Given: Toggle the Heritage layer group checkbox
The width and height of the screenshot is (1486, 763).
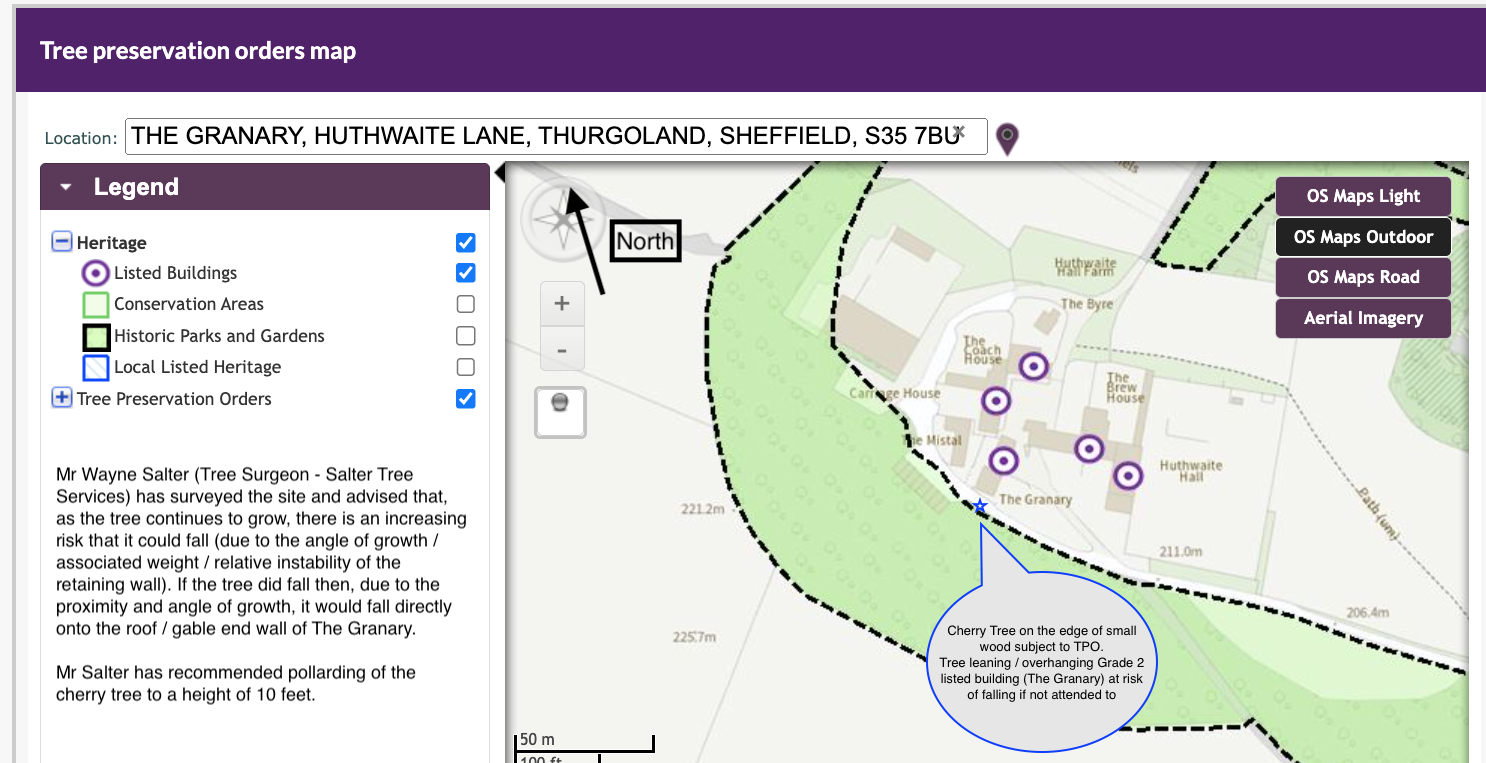Looking at the screenshot, I should pyautogui.click(x=465, y=243).
